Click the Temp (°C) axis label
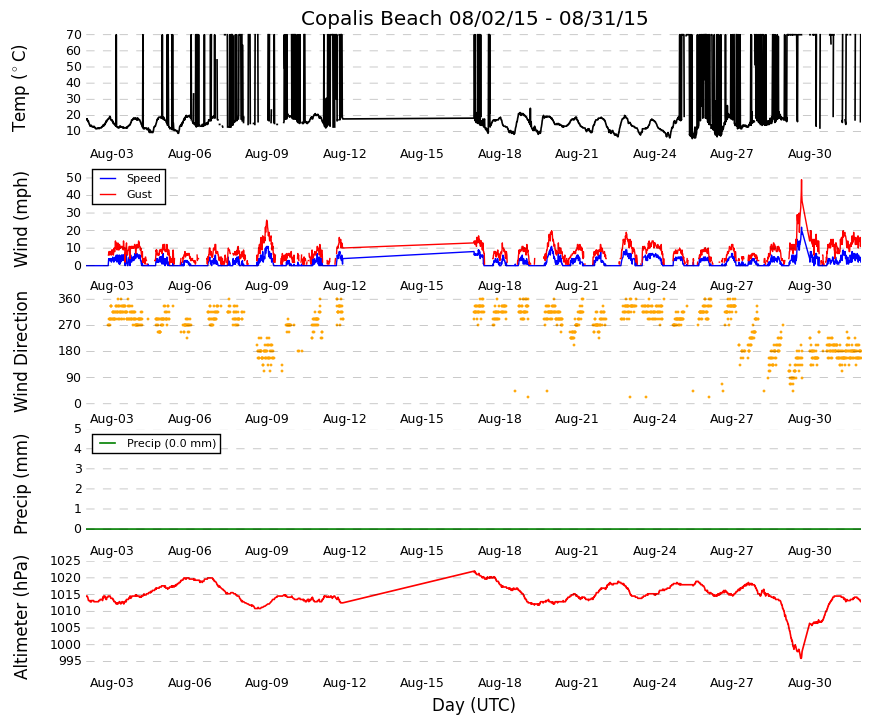The image size is (871, 725). coord(19,88)
